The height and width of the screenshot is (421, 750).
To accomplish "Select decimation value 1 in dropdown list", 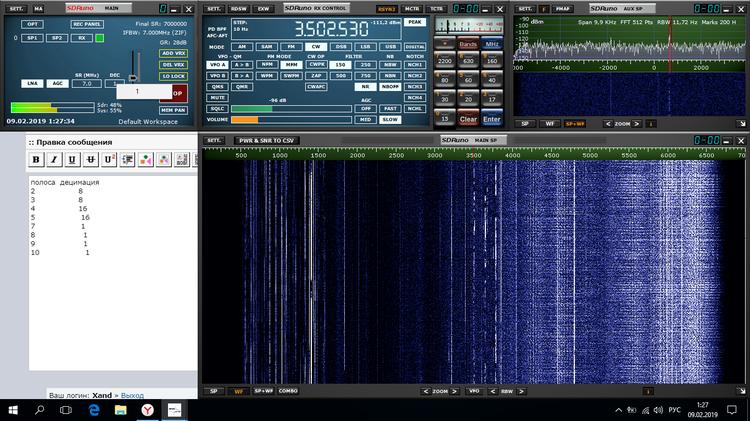I will [x=137, y=91].
